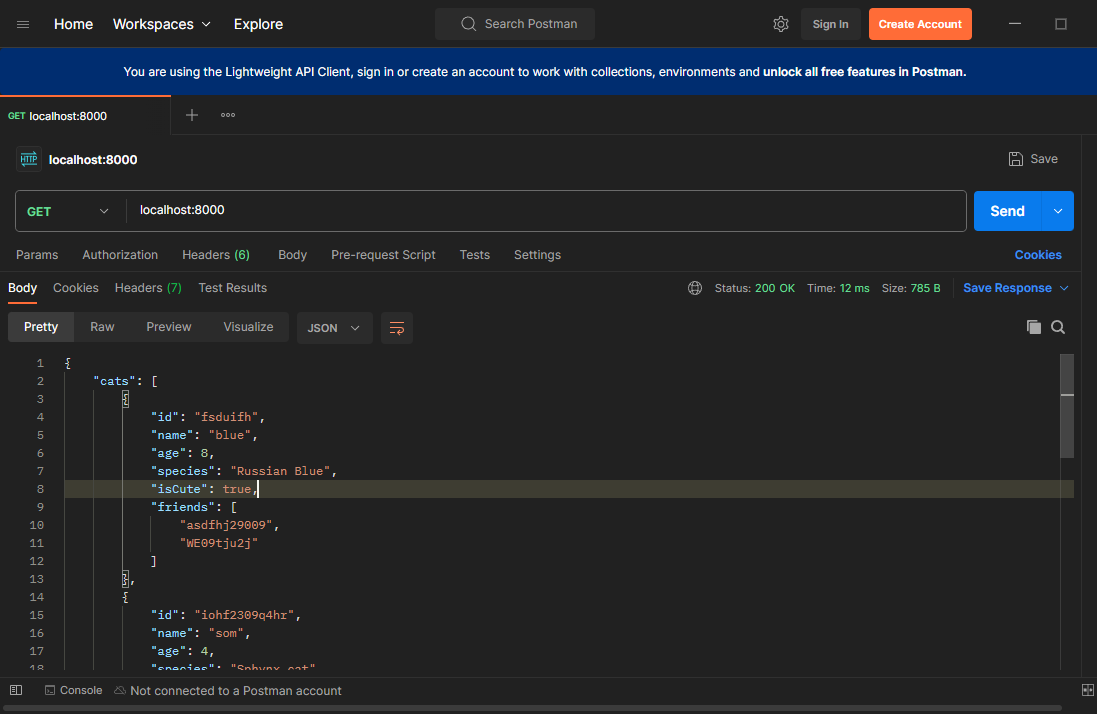Click the 200 OK status text
1097x714 pixels.
[774, 288]
